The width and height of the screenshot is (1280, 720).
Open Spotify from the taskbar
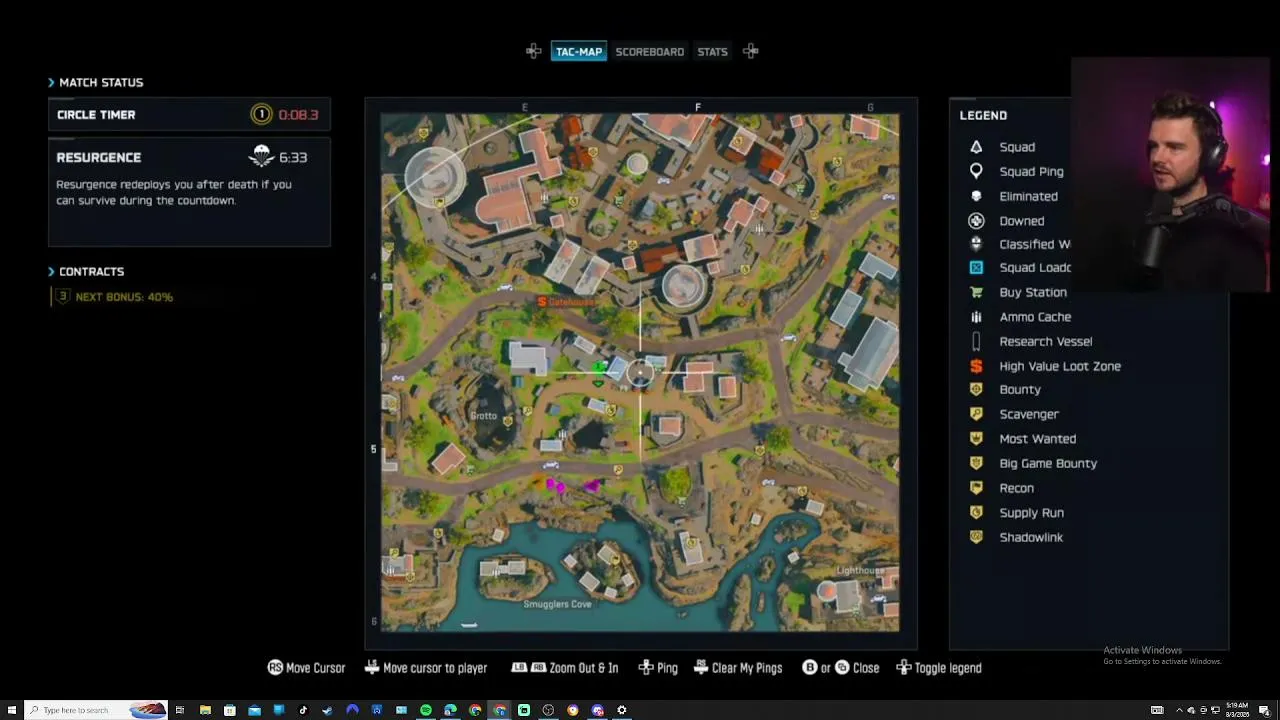426,710
